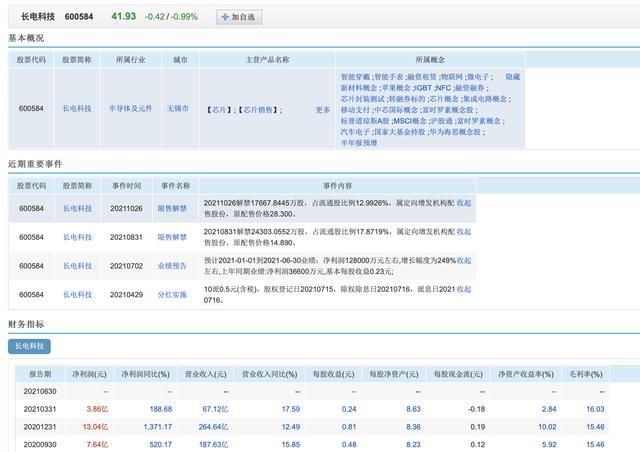Open 长电科技 link in 20210831 event row
Viewport: 640px width, 452px height.
coord(77,237)
